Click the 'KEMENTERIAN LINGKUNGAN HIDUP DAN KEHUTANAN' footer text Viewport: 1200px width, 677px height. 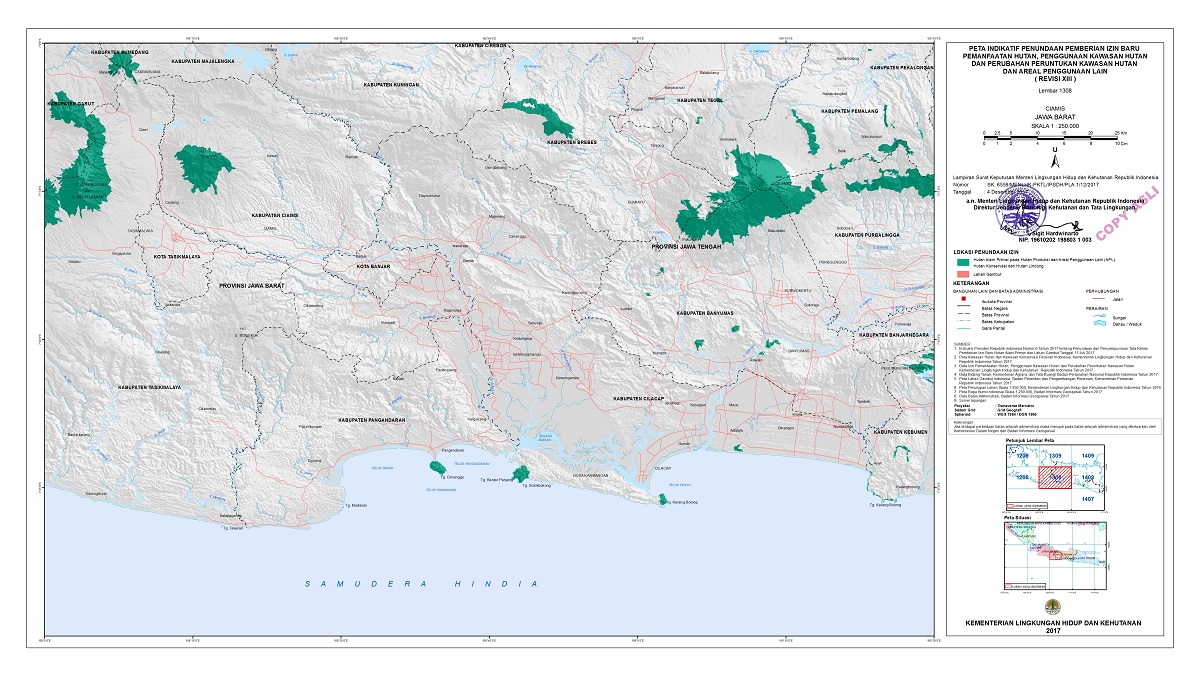pyautogui.click(x=1053, y=622)
